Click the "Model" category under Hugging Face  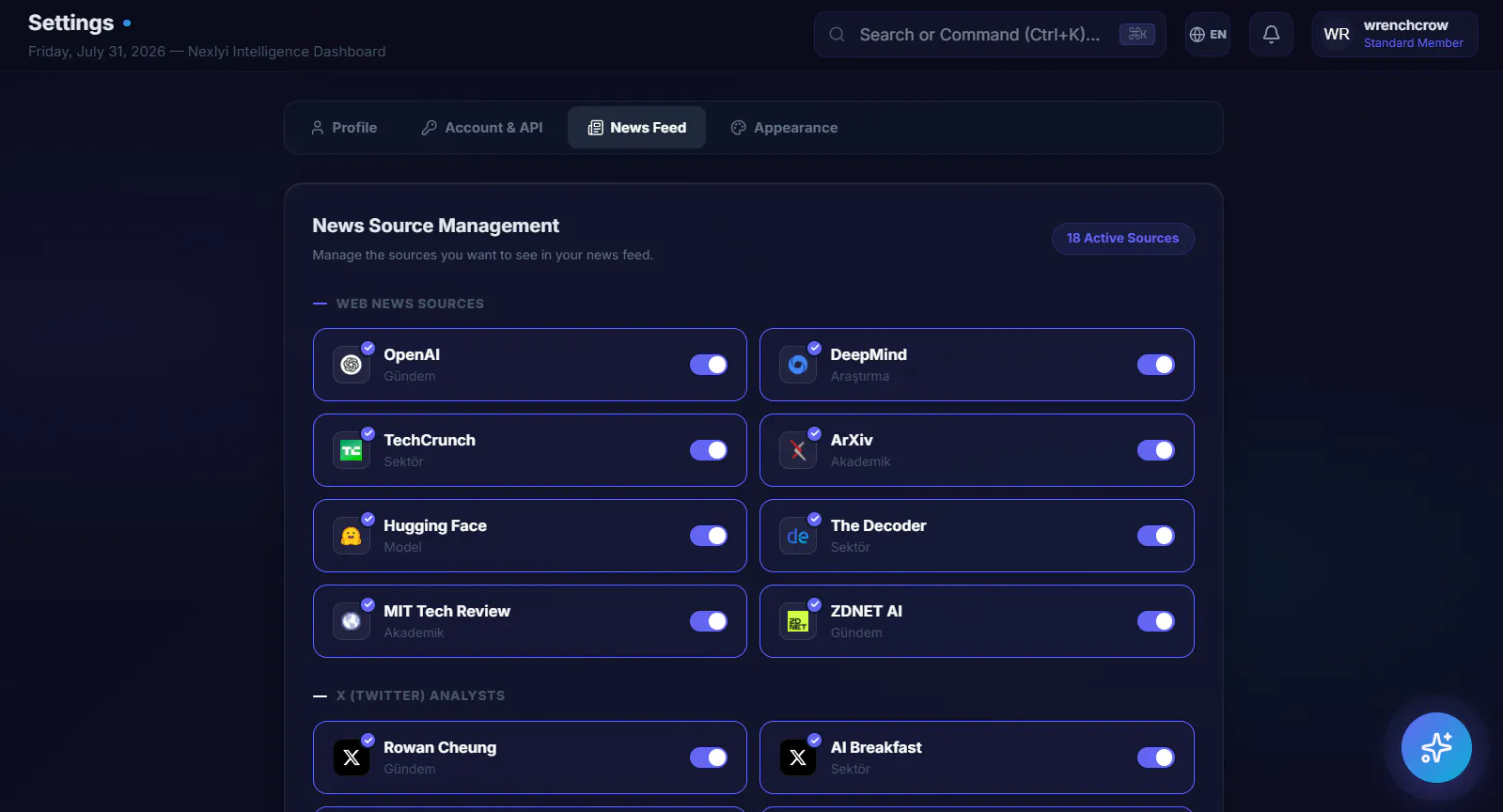(402, 547)
